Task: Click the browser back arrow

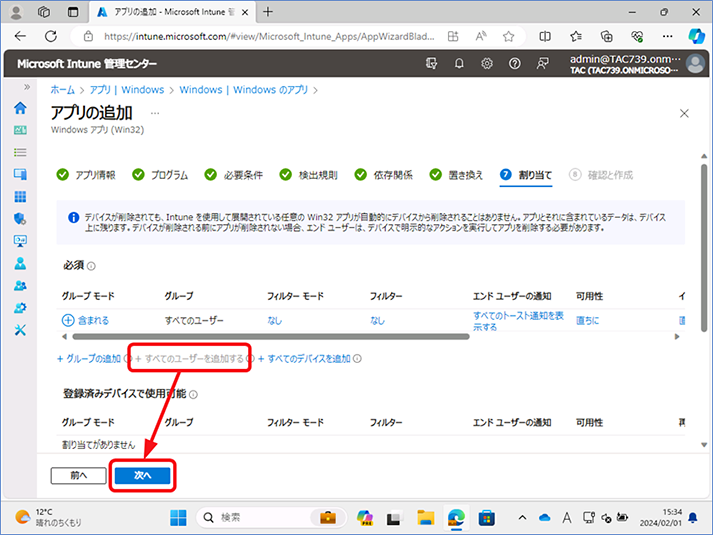Action: pyautogui.click(x=20, y=36)
